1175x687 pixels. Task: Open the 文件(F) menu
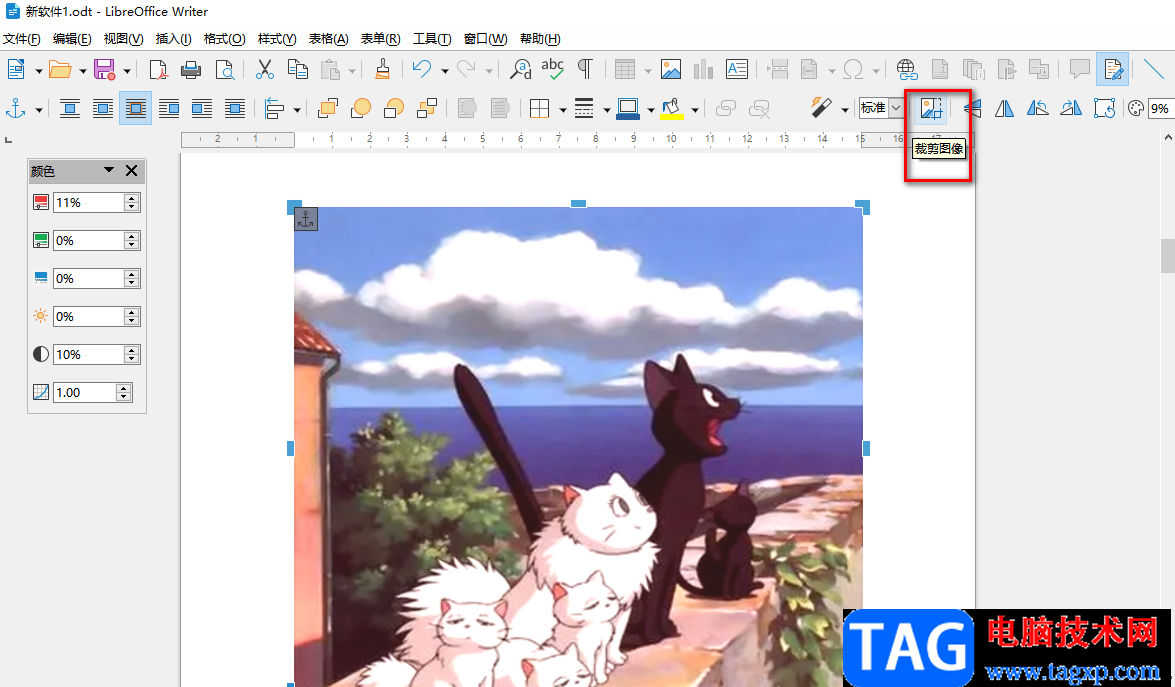pyautogui.click(x=22, y=39)
